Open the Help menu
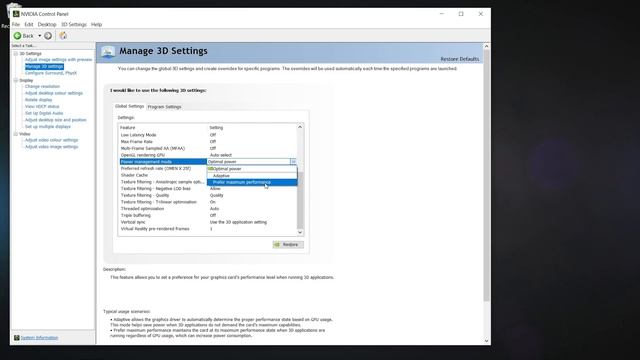This screenshot has height=360, width=640. [x=96, y=24]
